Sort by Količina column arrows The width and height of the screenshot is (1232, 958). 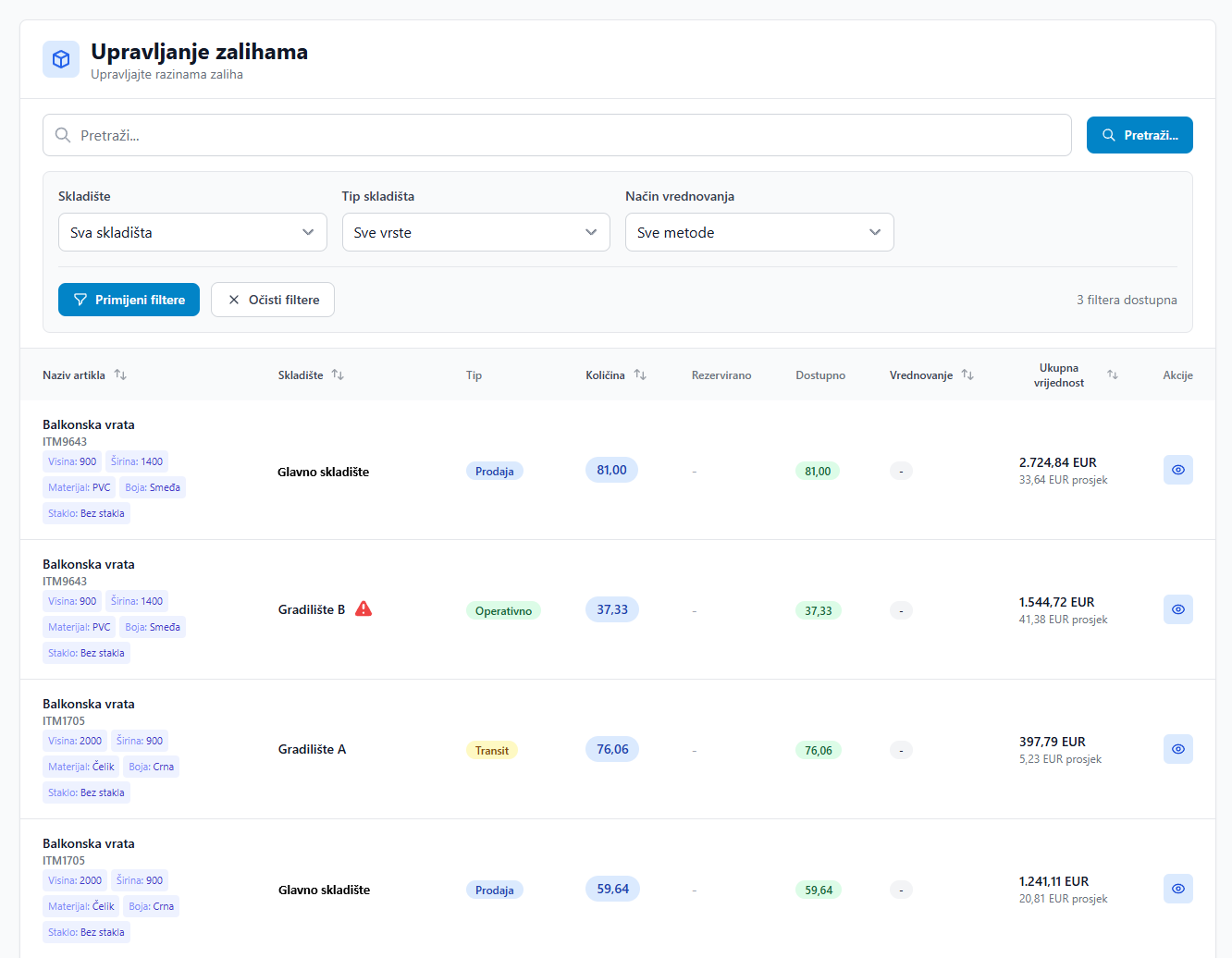pos(640,375)
